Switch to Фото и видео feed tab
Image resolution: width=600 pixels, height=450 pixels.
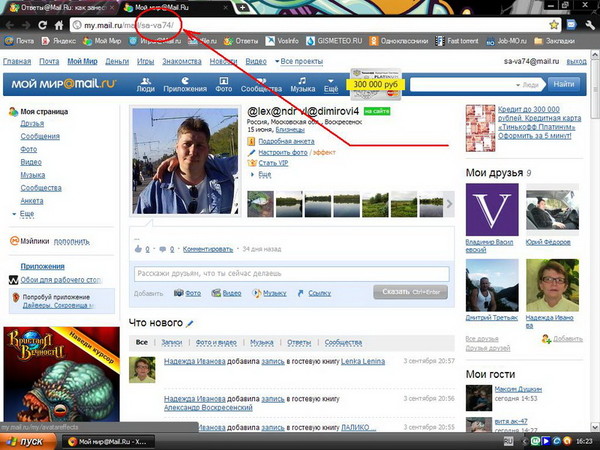(216, 342)
